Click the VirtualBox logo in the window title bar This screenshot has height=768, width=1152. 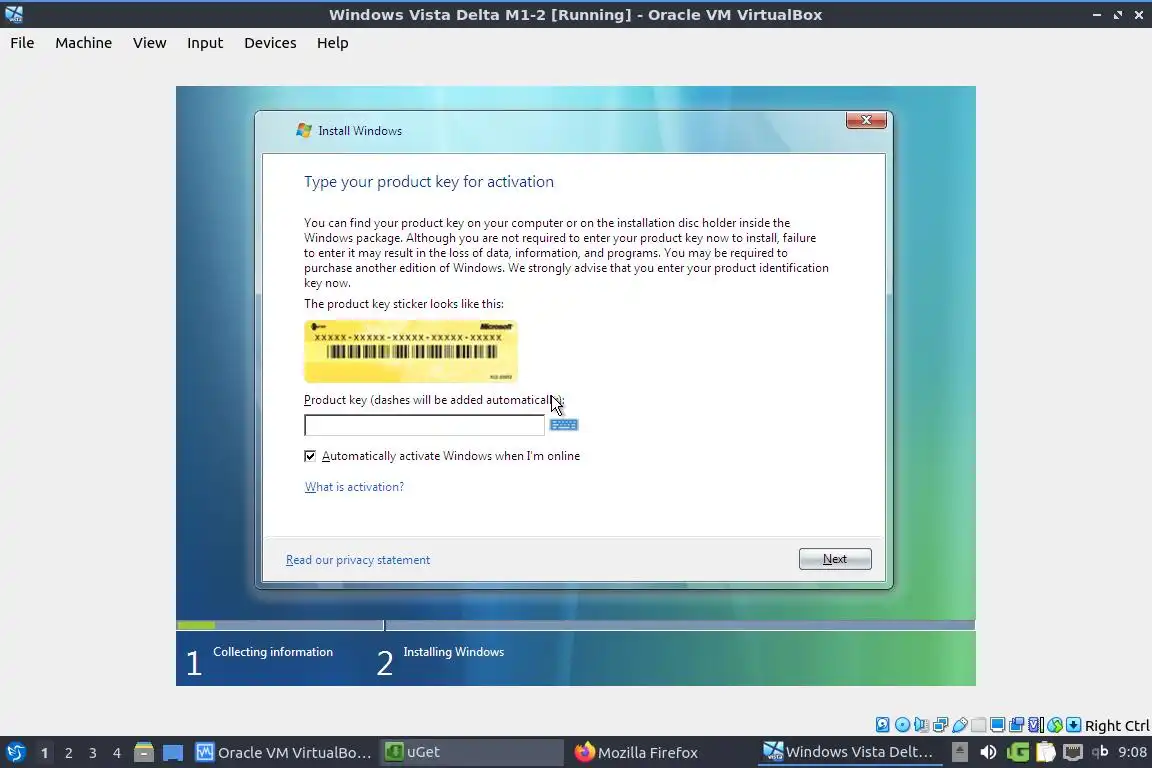pyautogui.click(x=14, y=14)
